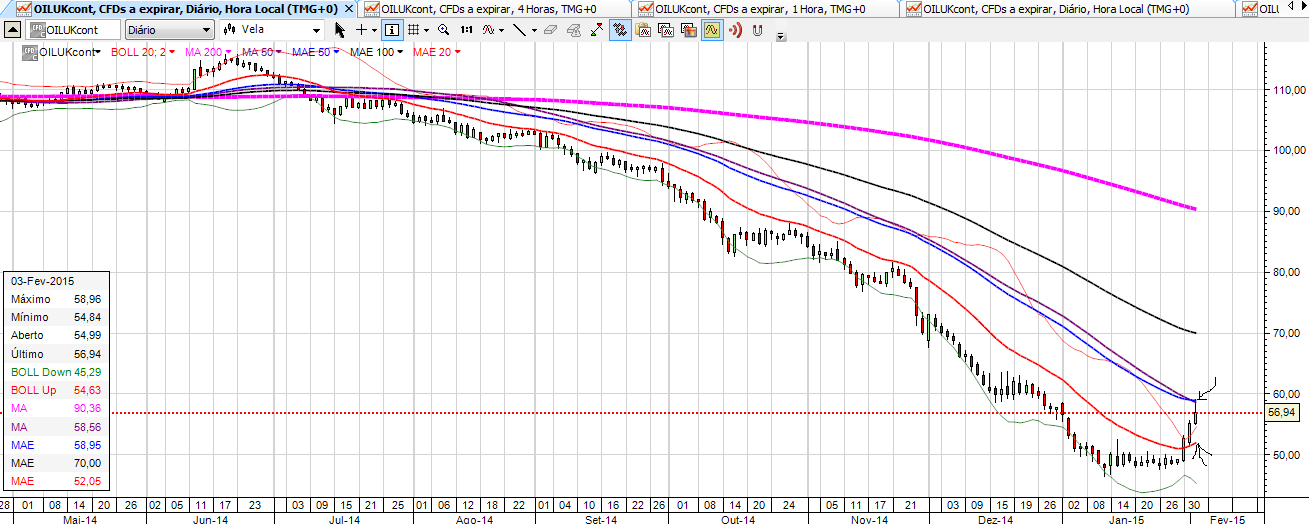The height and width of the screenshot is (524, 1309).
Task: Select the zoom magnifier tool
Action: coord(443,30)
